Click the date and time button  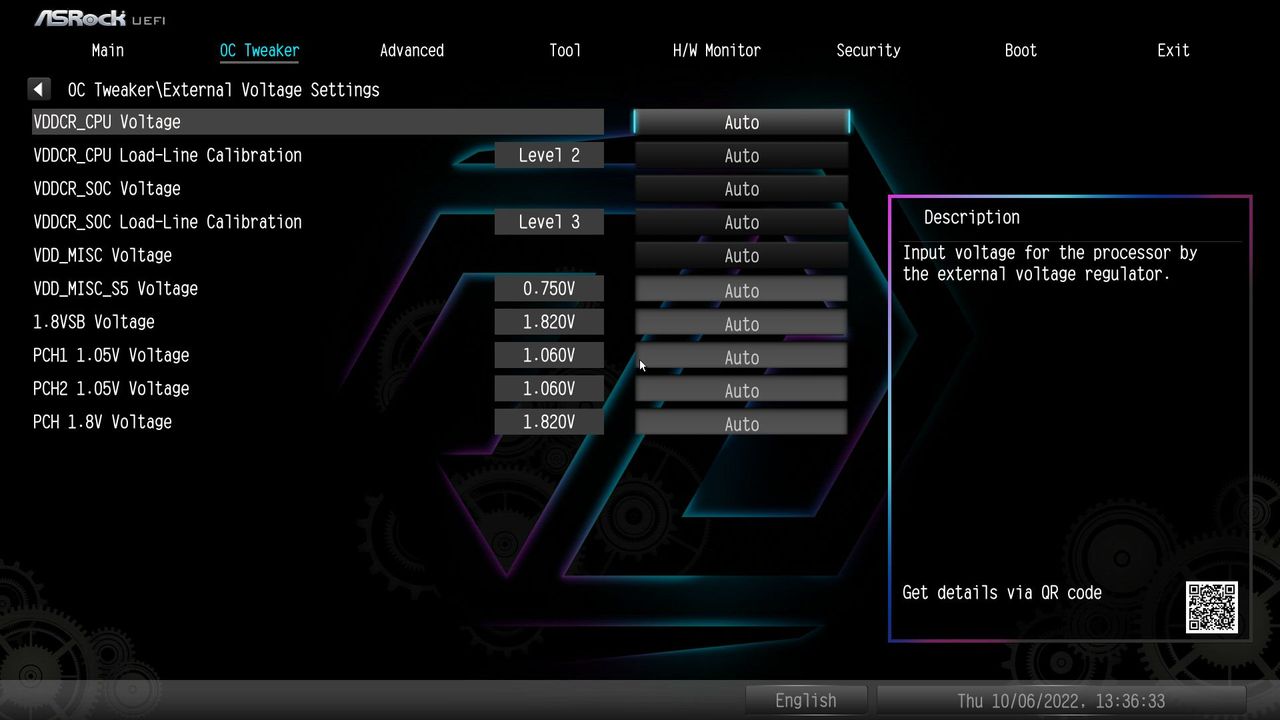(1061, 701)
